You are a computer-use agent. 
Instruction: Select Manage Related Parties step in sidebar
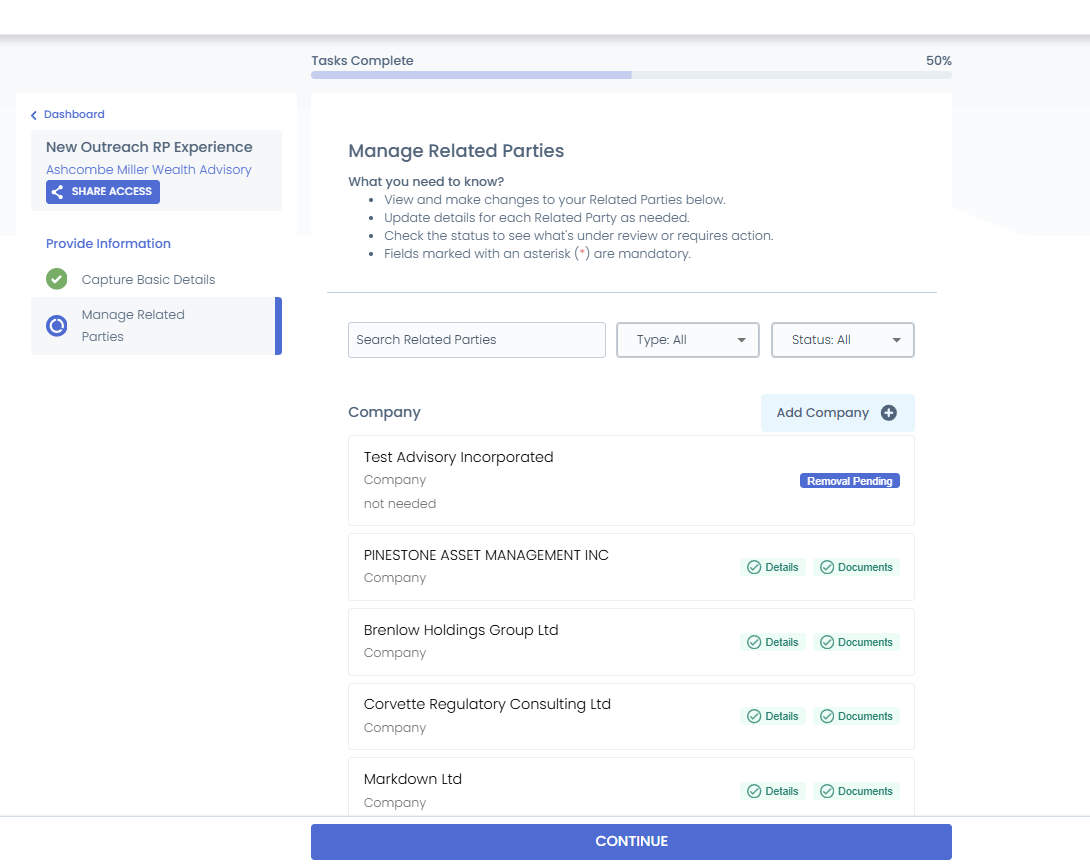point(156,326)
